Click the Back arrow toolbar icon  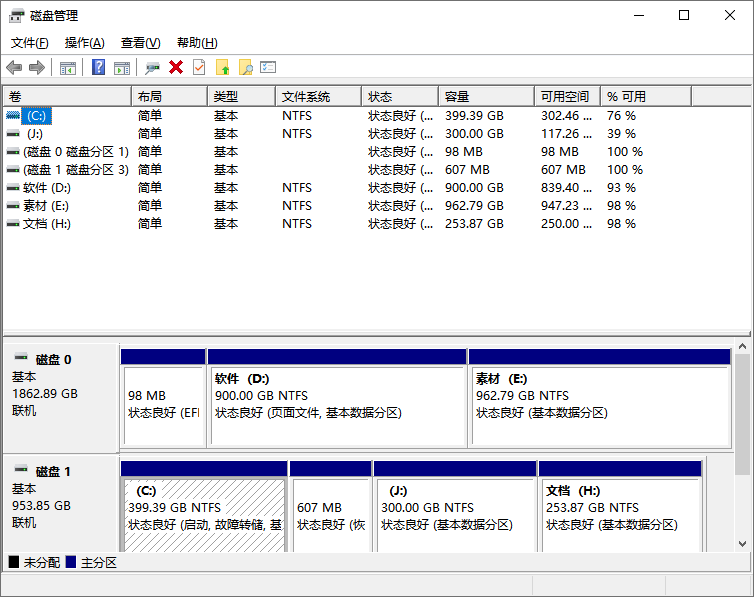coord(14,68)
